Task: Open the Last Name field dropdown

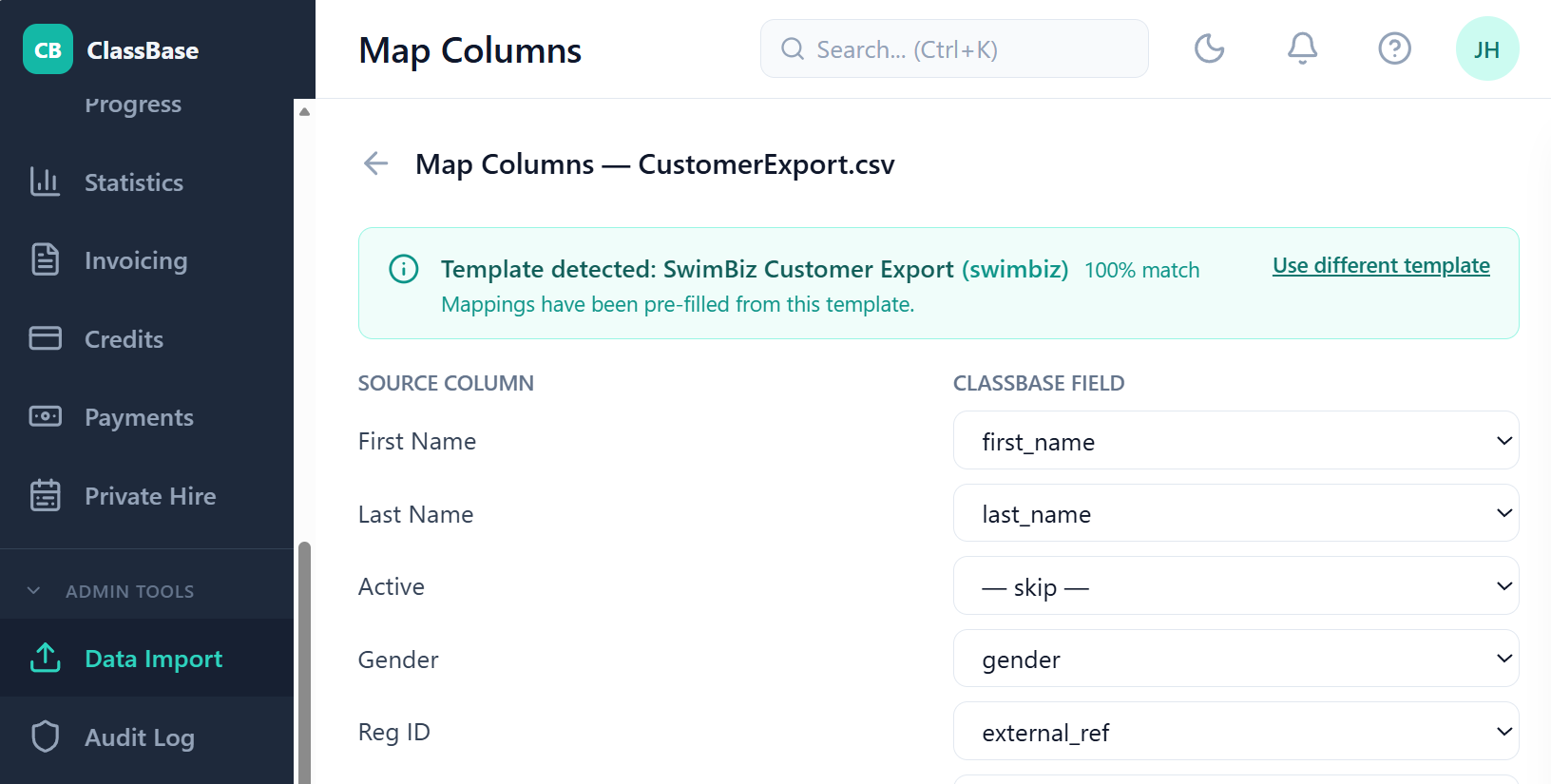Action: click(1235, 513)
